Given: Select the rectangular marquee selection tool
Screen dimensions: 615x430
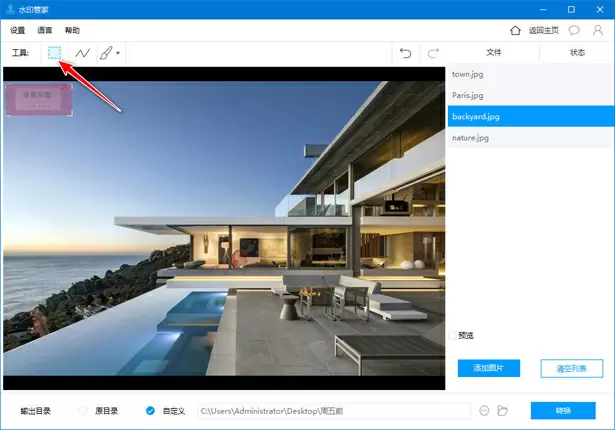Looking at the screenshot, I should click(55, 53).
